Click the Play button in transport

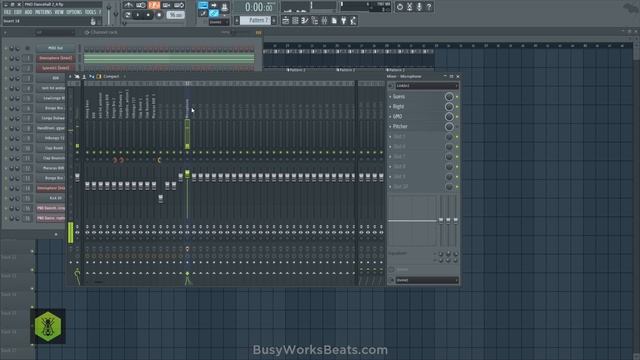click(x=138, y=15)
